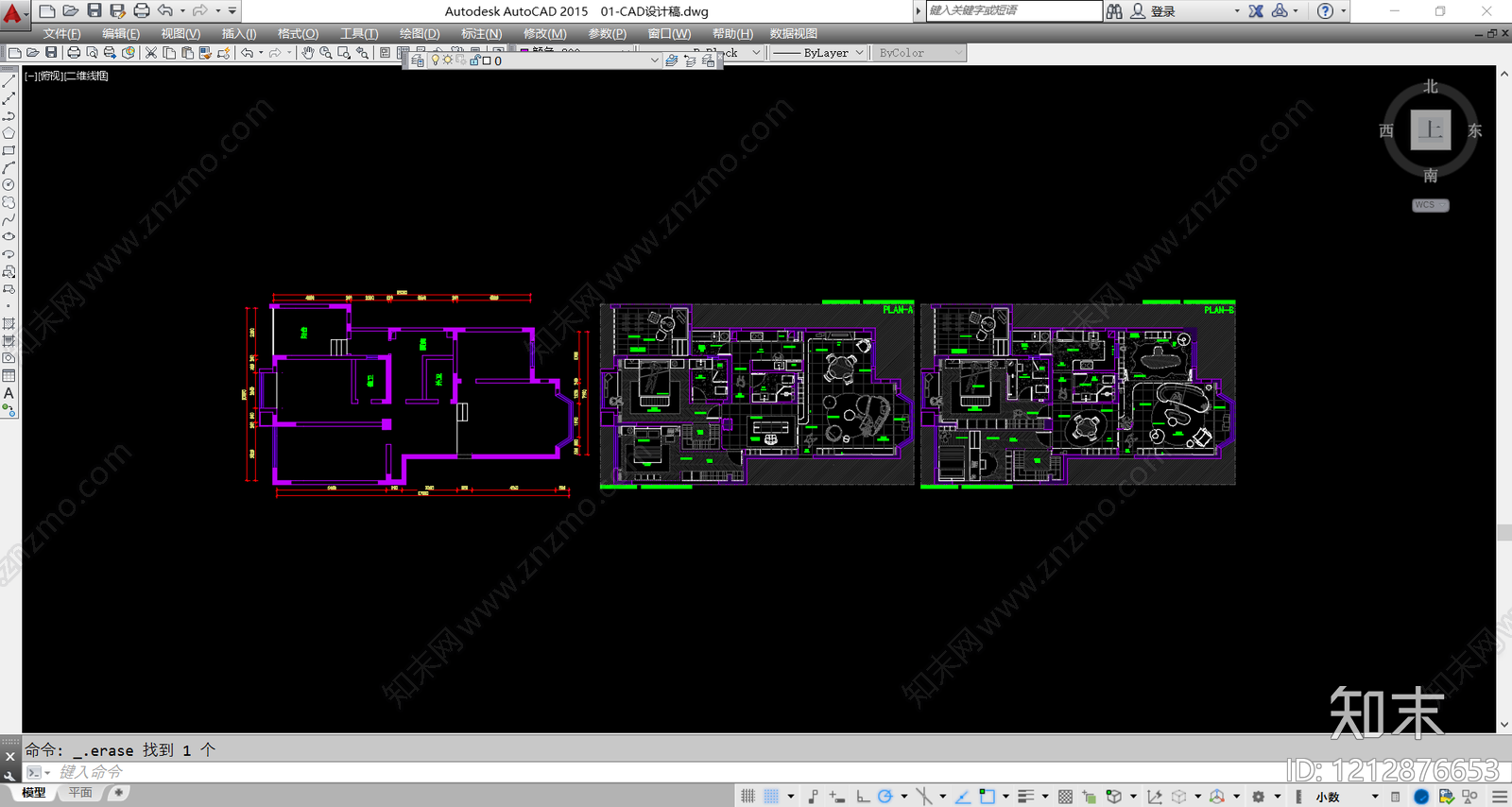
Task: Click the Save icon in quick access bar
Action: (94, 10)
